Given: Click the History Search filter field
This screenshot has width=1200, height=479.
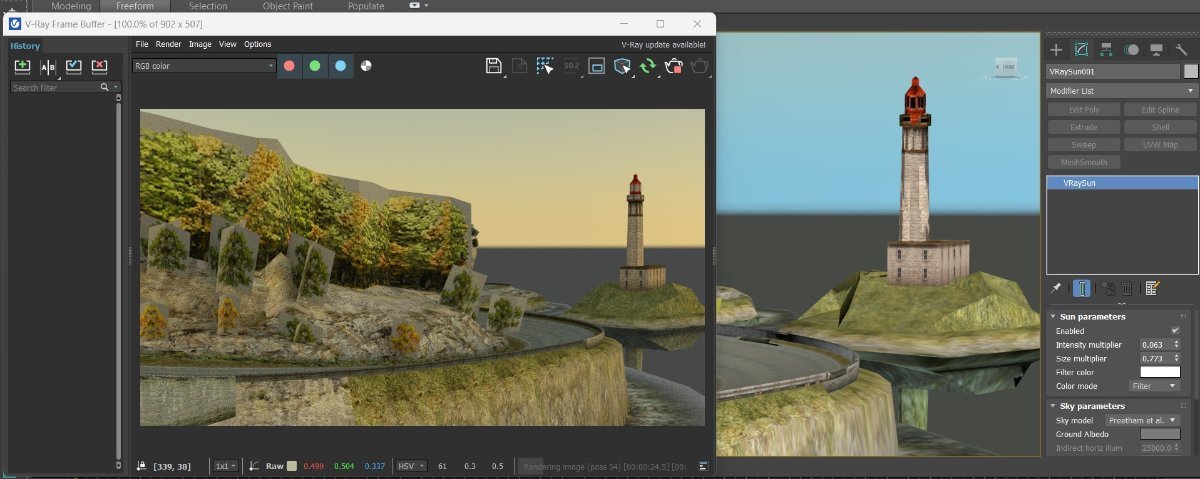Looking at the screenshot, I should point(55,88).
